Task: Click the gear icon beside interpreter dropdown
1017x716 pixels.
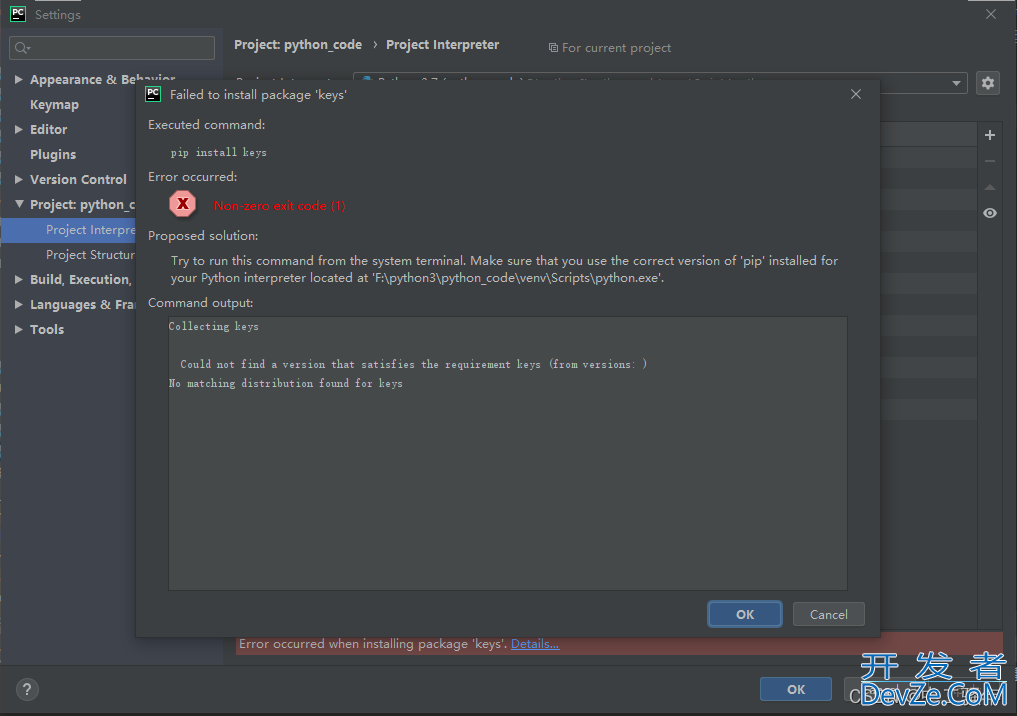Action: tap(988, 83)
